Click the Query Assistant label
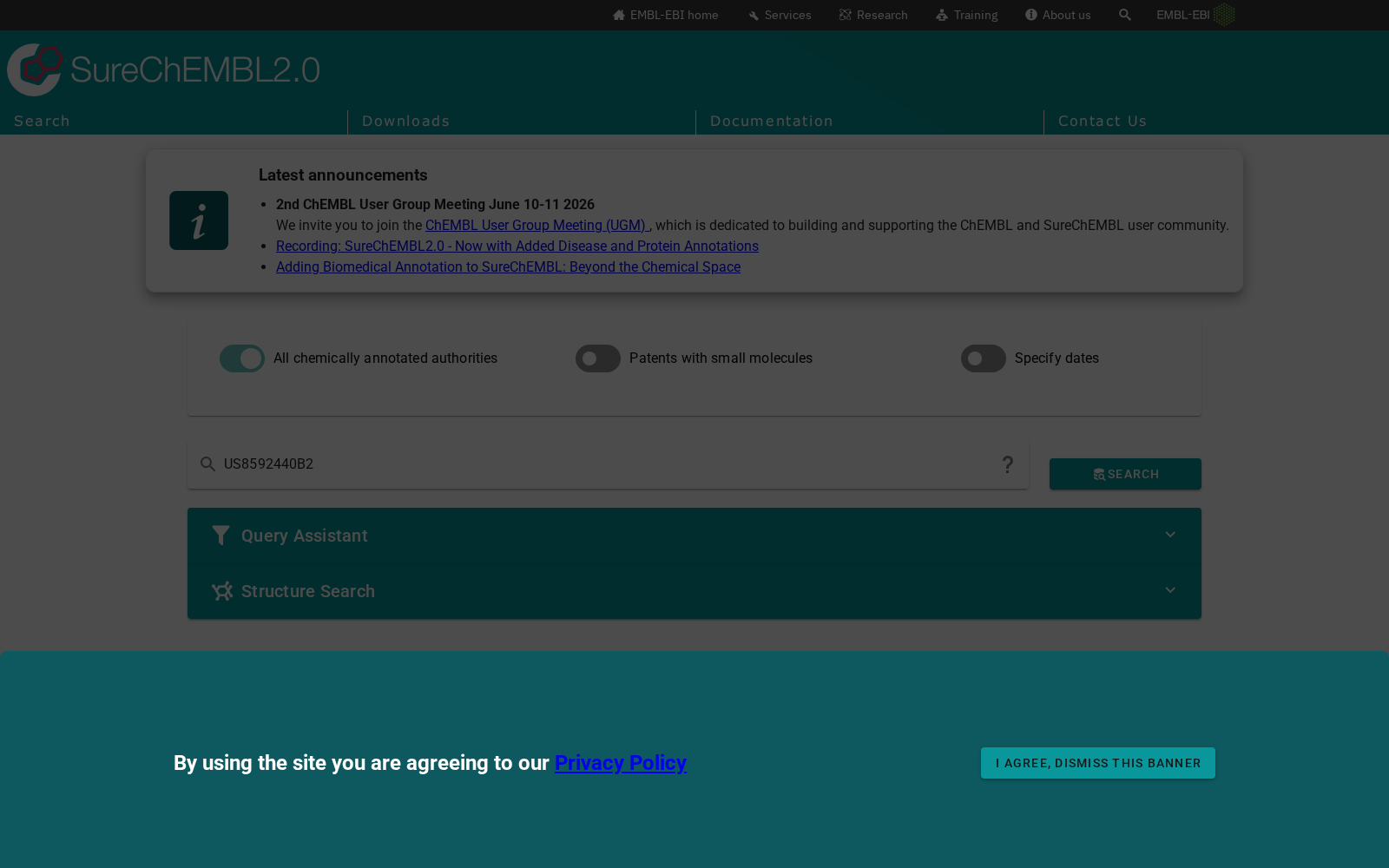This screenshot has width=1389, height=868. pos(305,536)
